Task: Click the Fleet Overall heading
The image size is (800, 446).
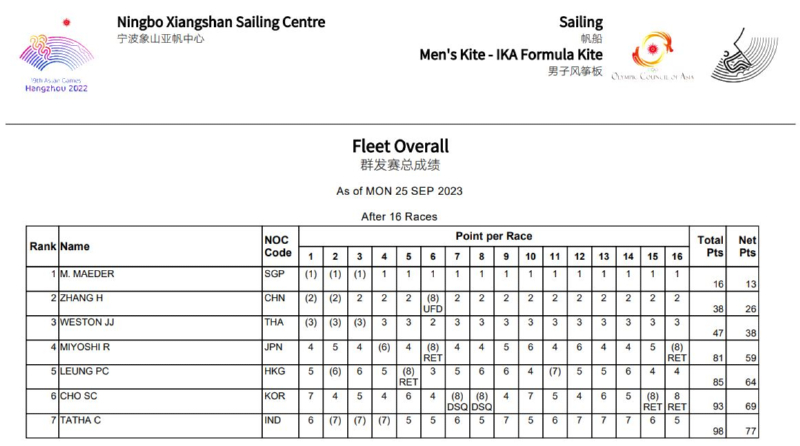Action: pyautogui.click(x=400, y=146)
